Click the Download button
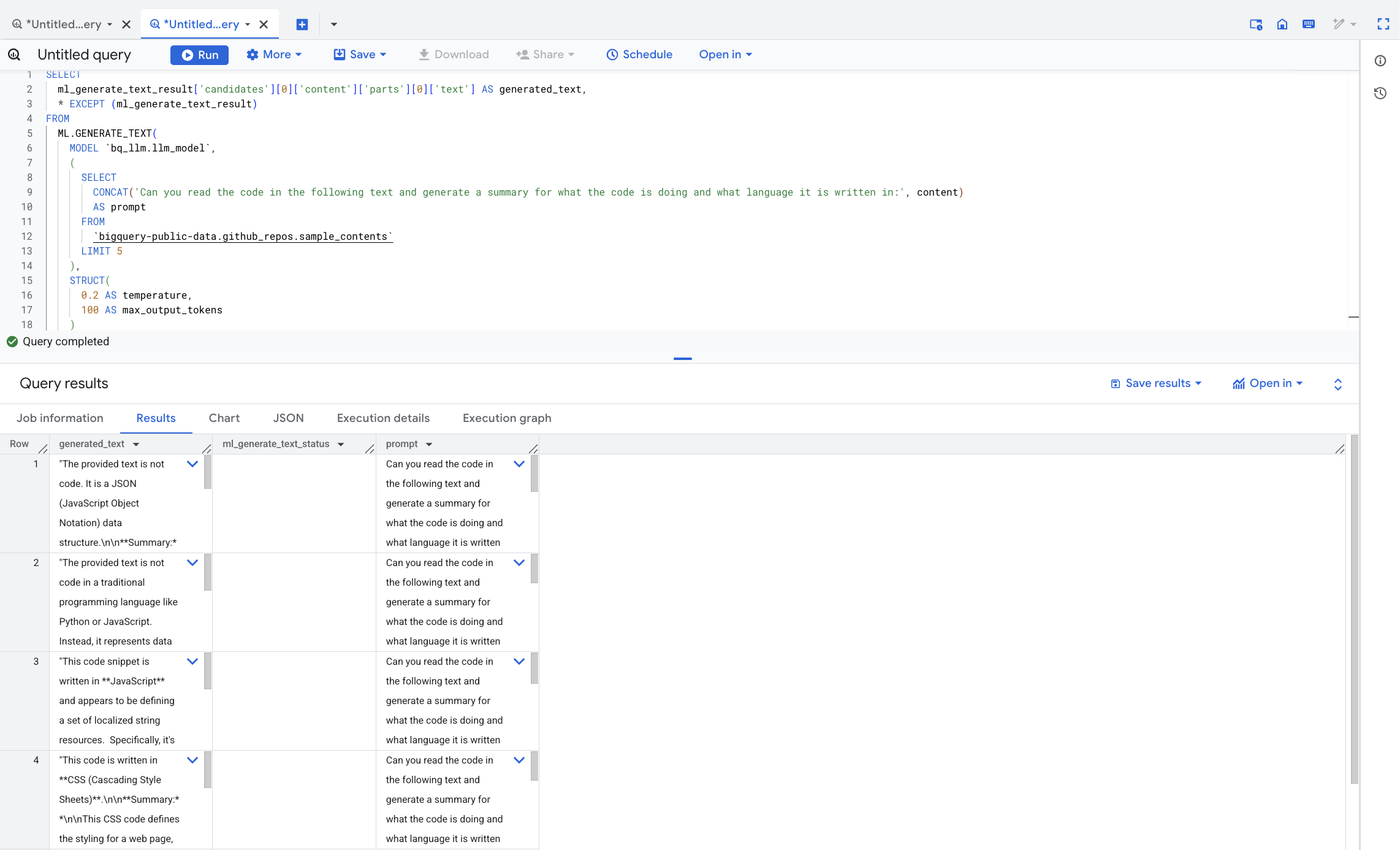The width and height of the screenshot is (1400, 850). (453, 55)
